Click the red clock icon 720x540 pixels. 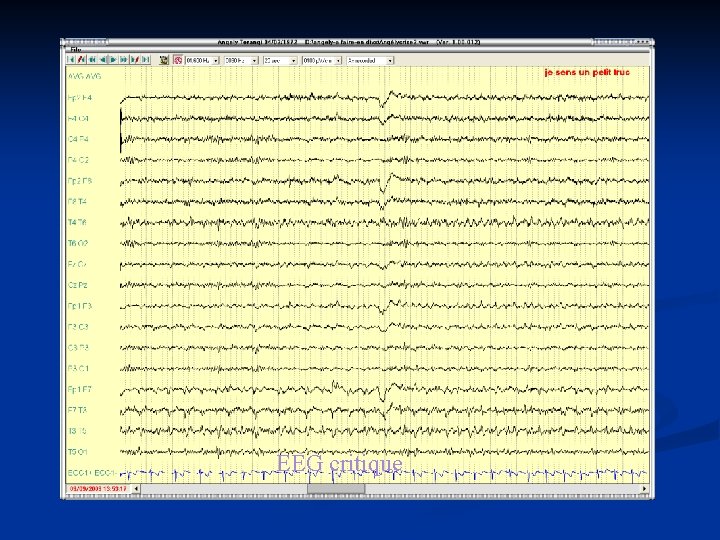(x=178, y=60)
